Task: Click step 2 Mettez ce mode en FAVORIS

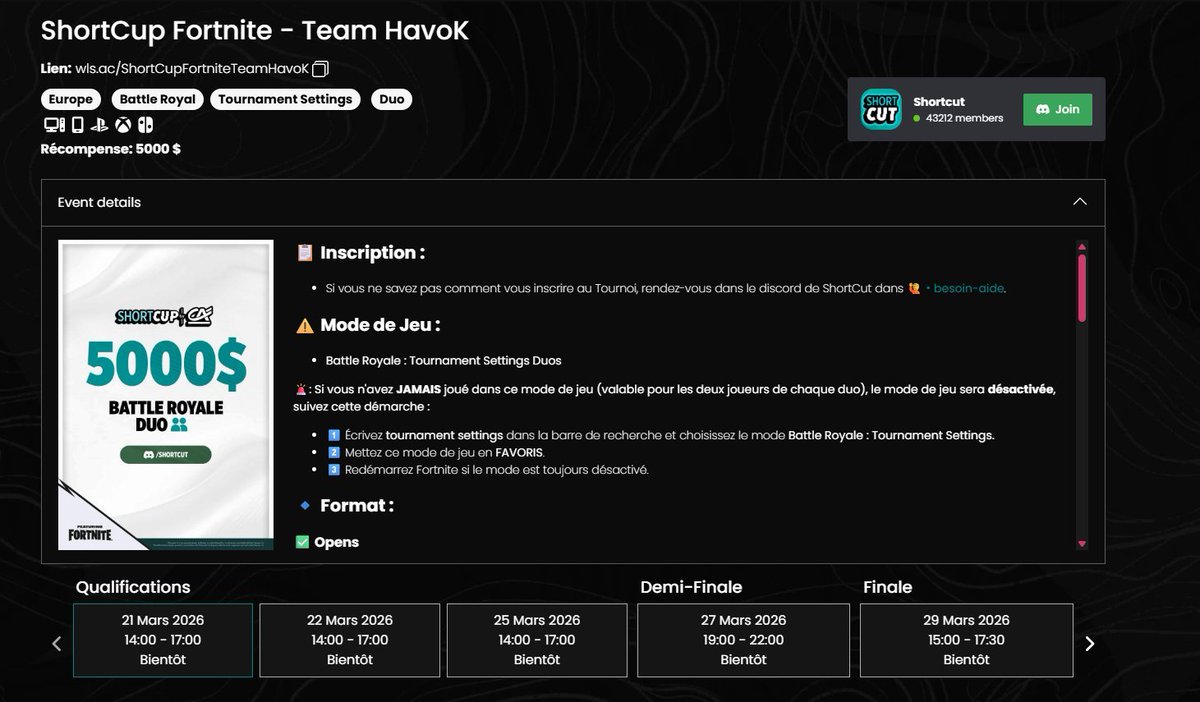Action: [x=435, y=452]
